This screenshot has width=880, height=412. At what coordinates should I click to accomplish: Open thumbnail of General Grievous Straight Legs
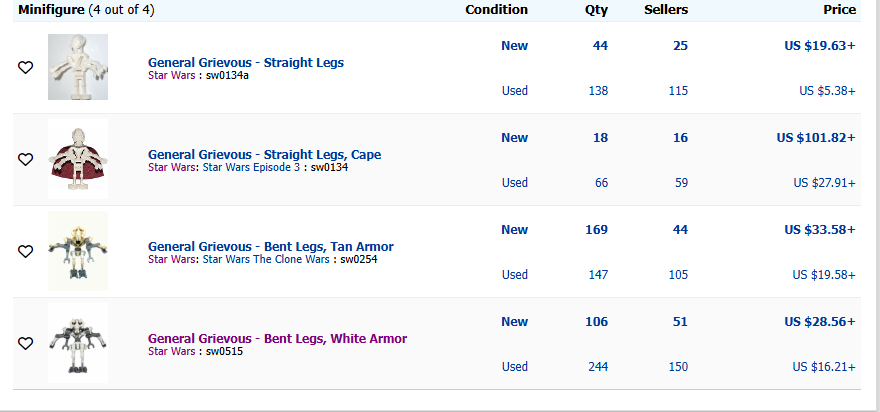point(78,67)
